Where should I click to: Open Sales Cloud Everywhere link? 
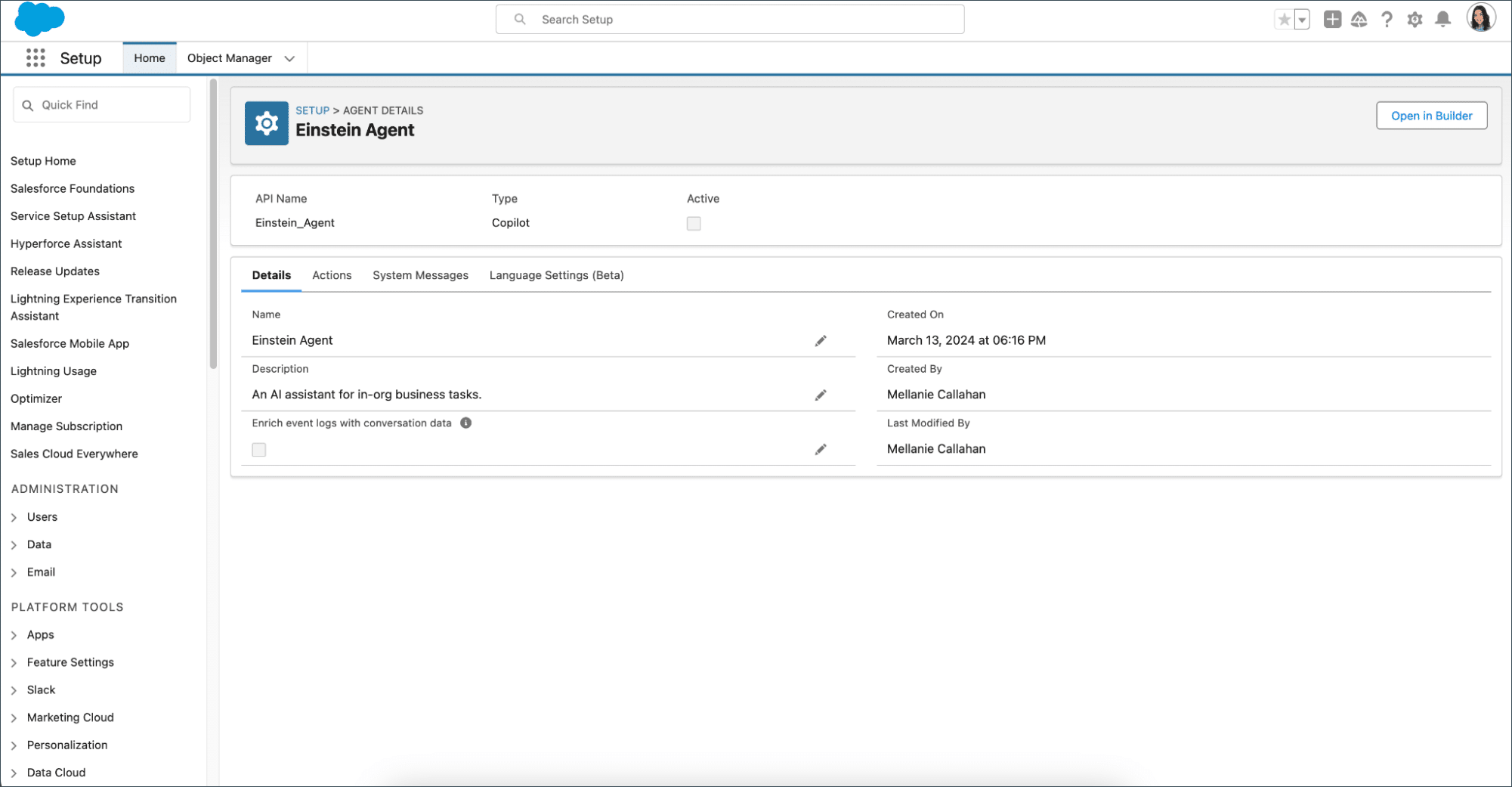[x=74, y=454]
